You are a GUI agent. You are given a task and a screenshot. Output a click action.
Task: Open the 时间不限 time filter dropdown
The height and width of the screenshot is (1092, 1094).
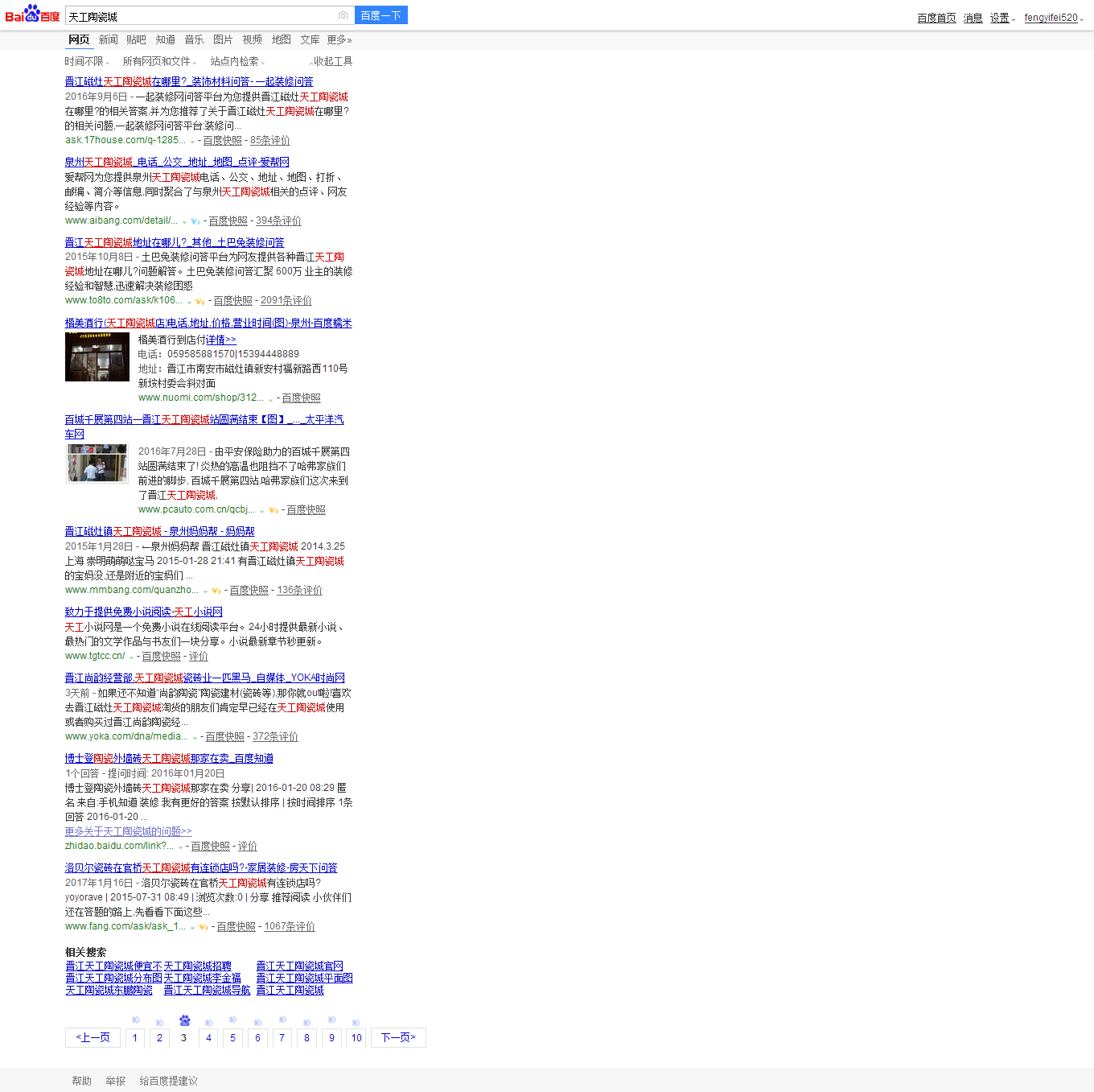click(87, 61)
